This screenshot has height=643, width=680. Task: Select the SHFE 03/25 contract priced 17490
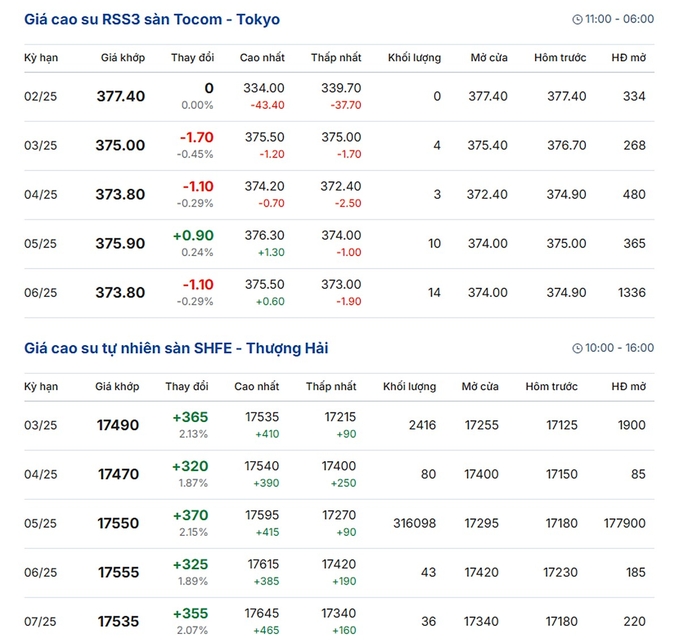click(339, 425)
